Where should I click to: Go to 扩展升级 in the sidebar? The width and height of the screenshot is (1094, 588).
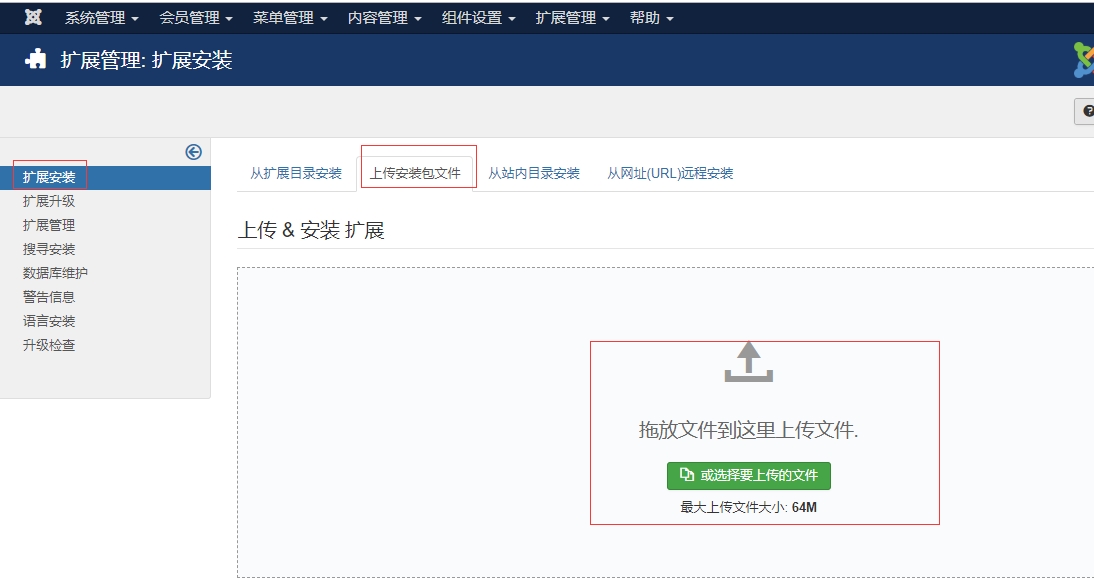pyautogui.click(x=49, y=201)
